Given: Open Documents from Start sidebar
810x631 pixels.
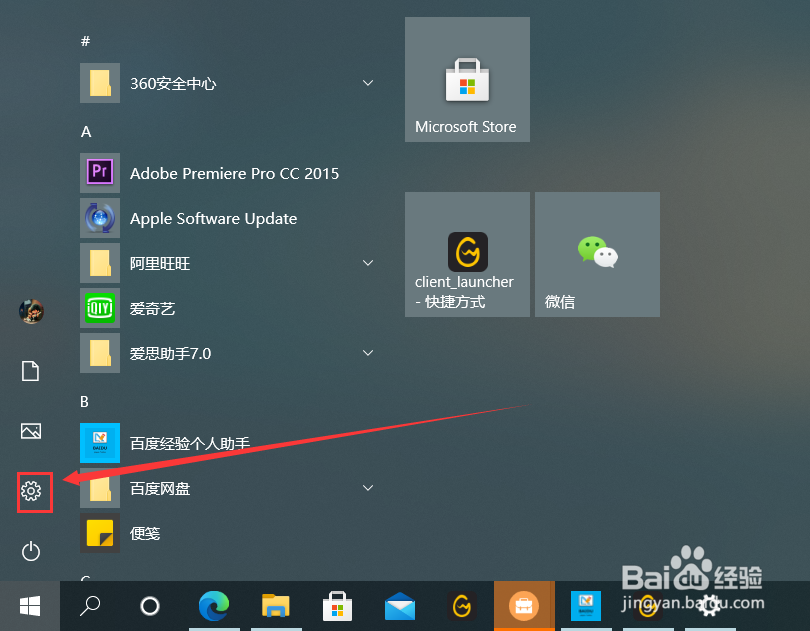Looking at the screenshot, I should click(x=30, y=371).
